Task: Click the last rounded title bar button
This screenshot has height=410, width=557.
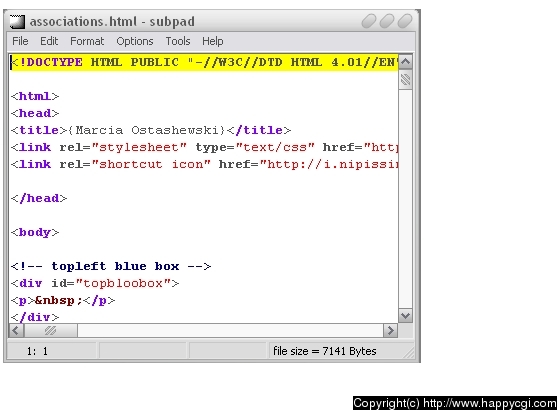Action: (405, 21)
